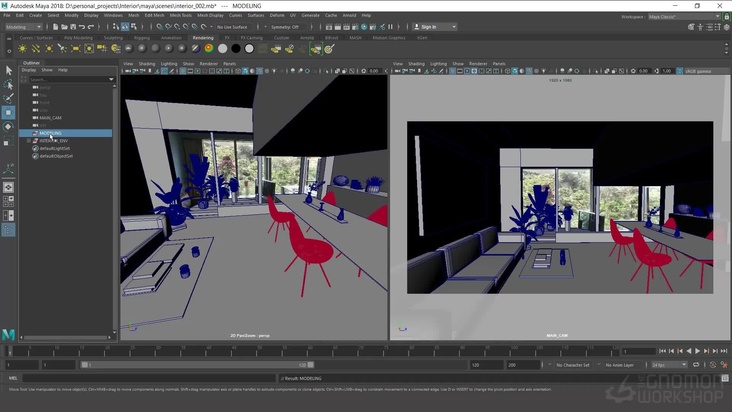Switch to the Rendering shelf tab

(x=202, y=37)
